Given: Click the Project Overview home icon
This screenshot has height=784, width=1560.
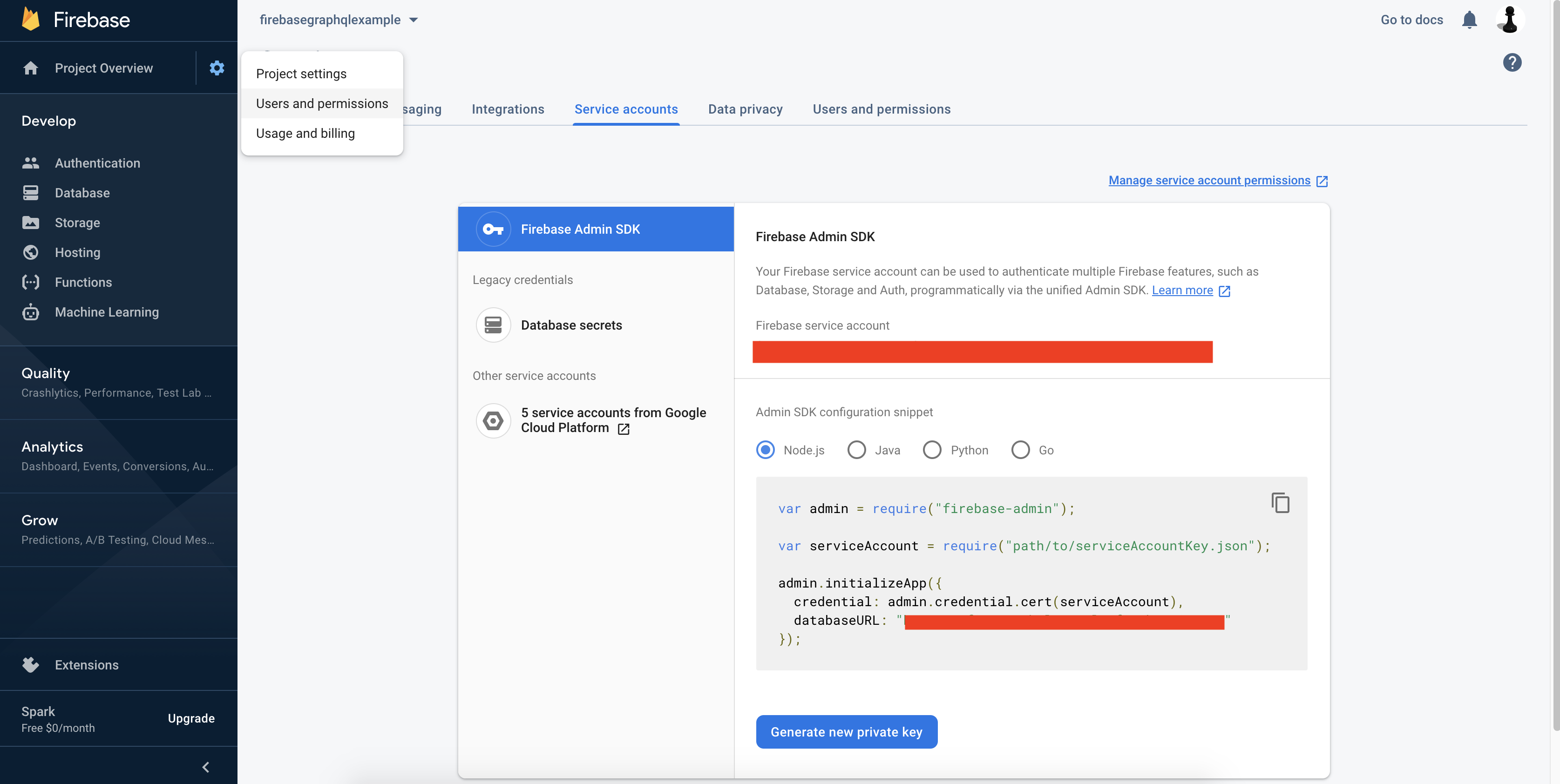Looking at the screenshot, I should (30, 68).
